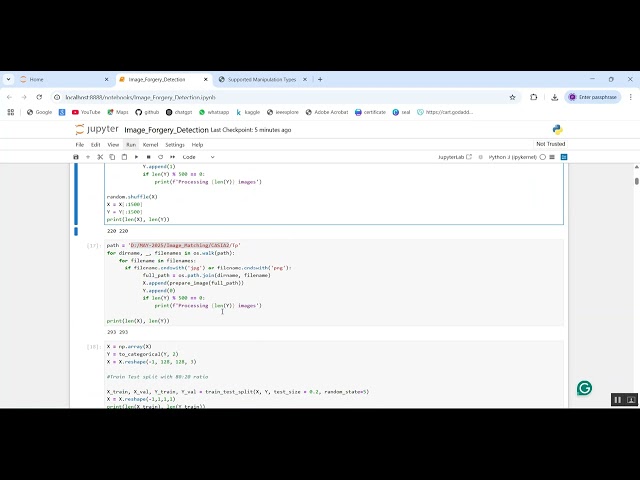Open the Run menu
This screenshot has width=640, height=480.
130,144
